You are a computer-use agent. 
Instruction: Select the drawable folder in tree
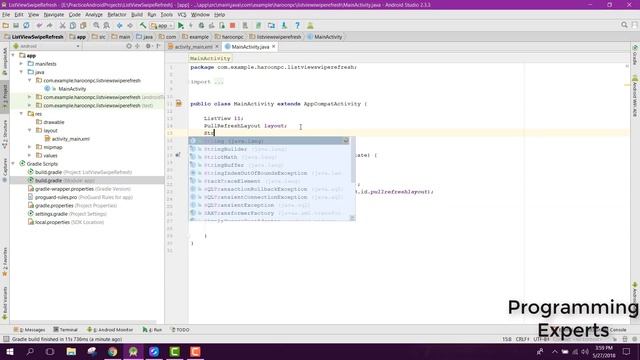point(54,122)
